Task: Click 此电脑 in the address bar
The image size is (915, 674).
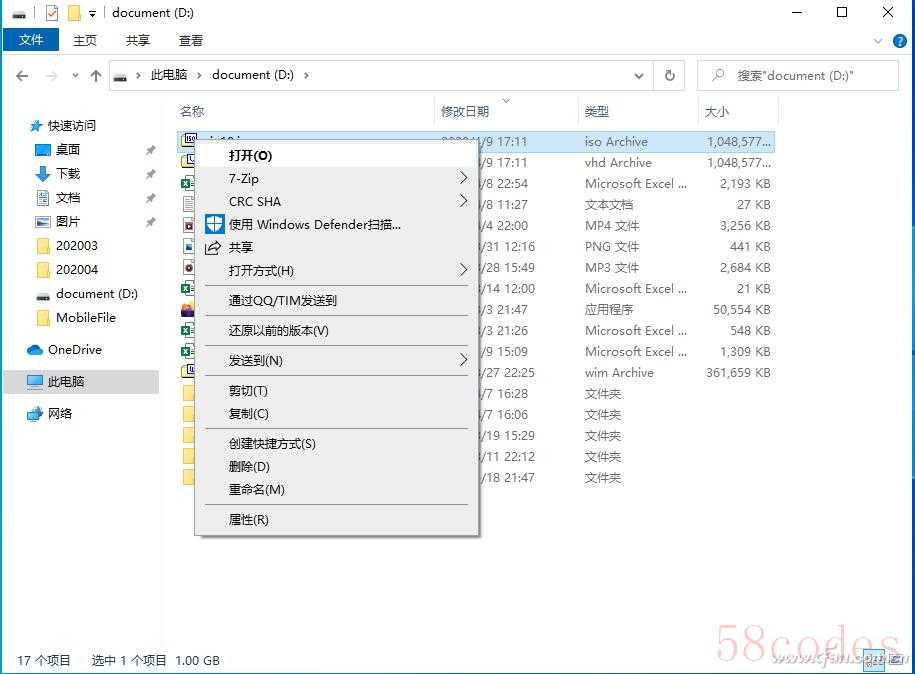Action: click(169, 75)
